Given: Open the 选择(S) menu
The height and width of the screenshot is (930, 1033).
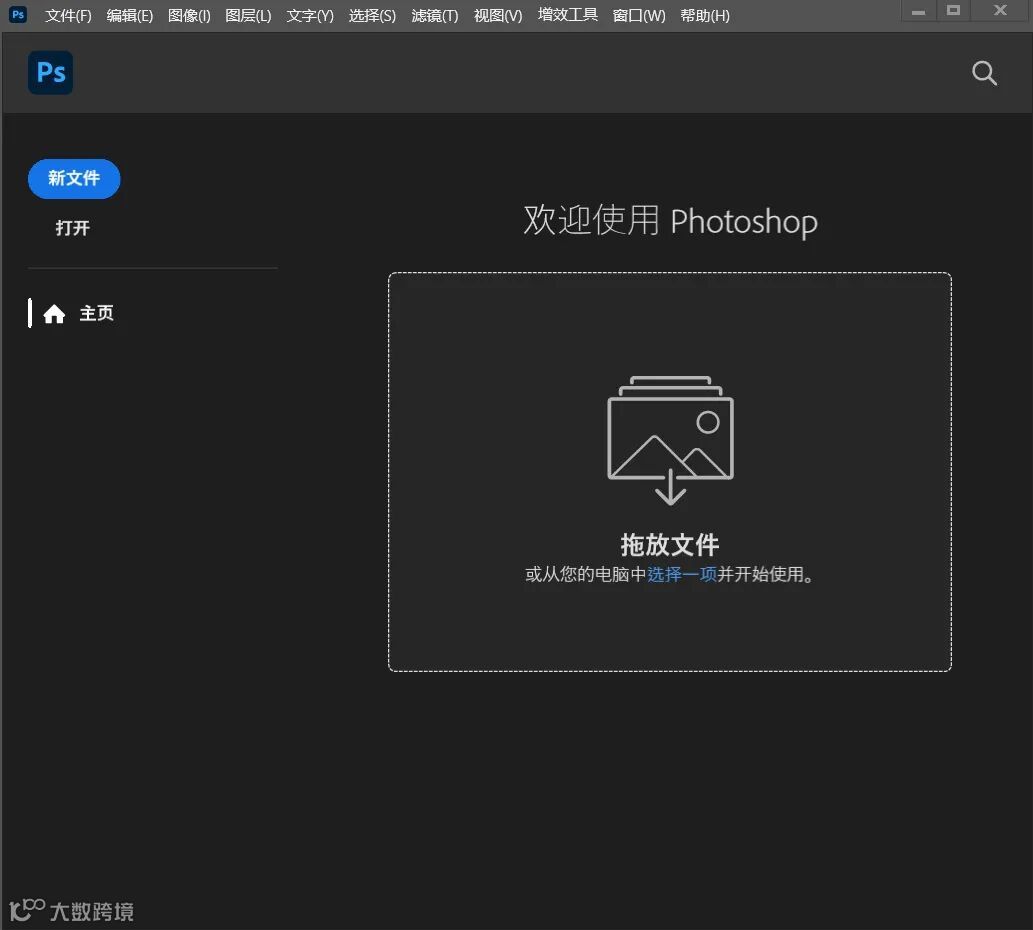Looking at the screenshot, I should [372, 15].
